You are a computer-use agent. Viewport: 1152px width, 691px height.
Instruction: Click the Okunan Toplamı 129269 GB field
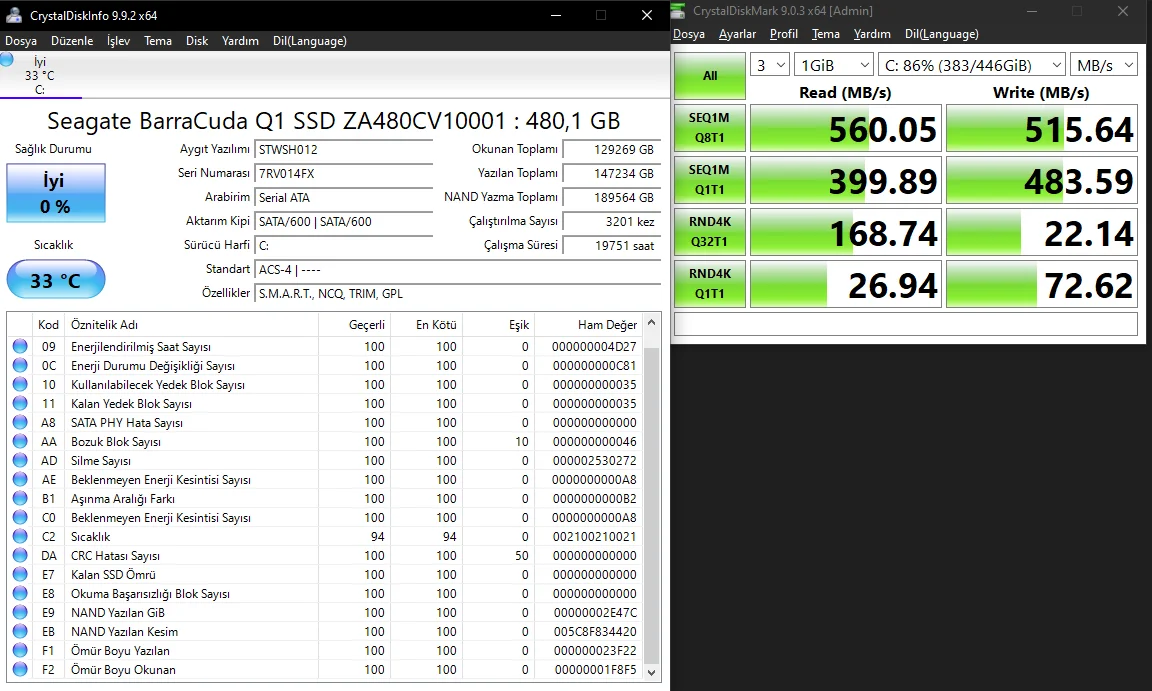(x=612, y=150)
